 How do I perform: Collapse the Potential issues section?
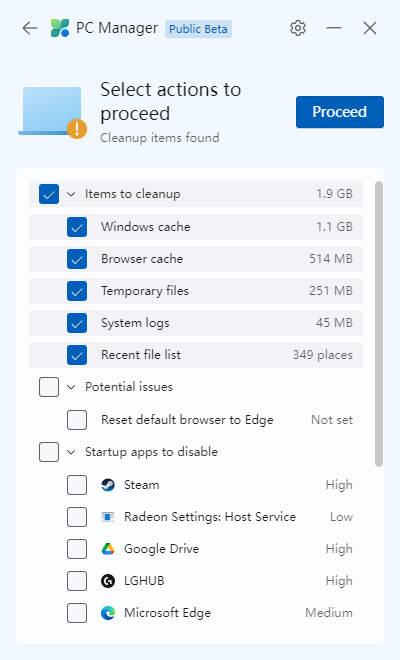pos(71,387)
